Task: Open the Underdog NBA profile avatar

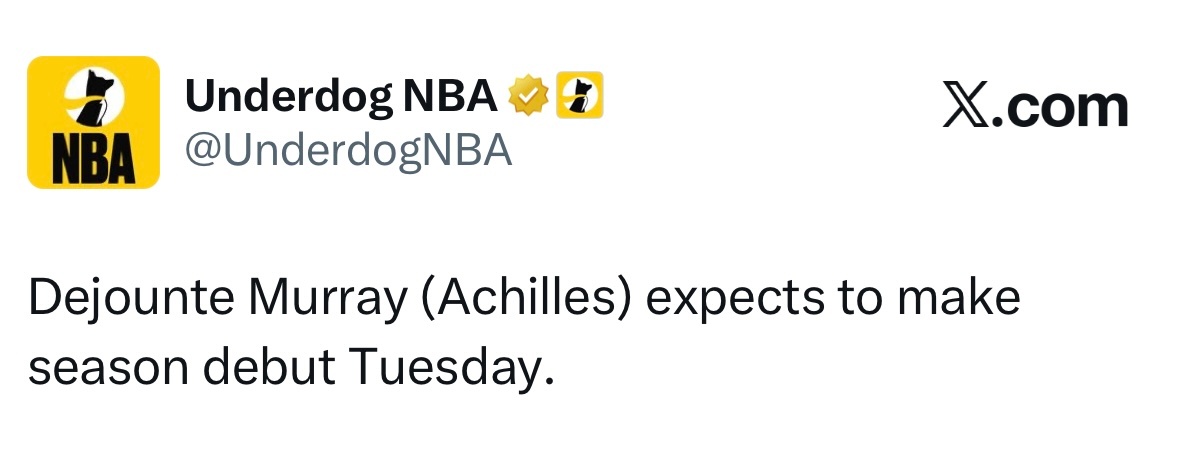Action: 93,122
